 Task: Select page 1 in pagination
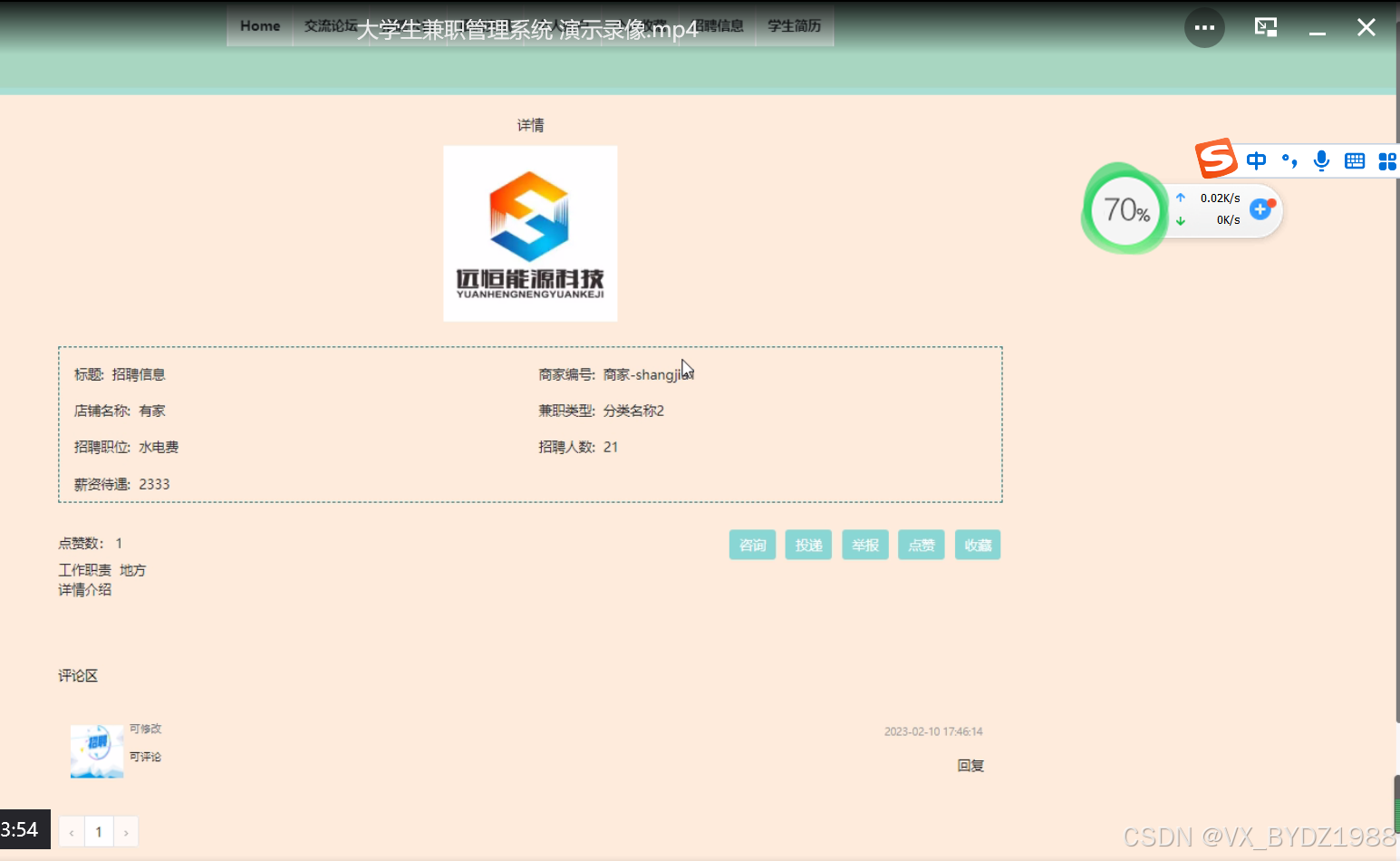click(99, 832)
